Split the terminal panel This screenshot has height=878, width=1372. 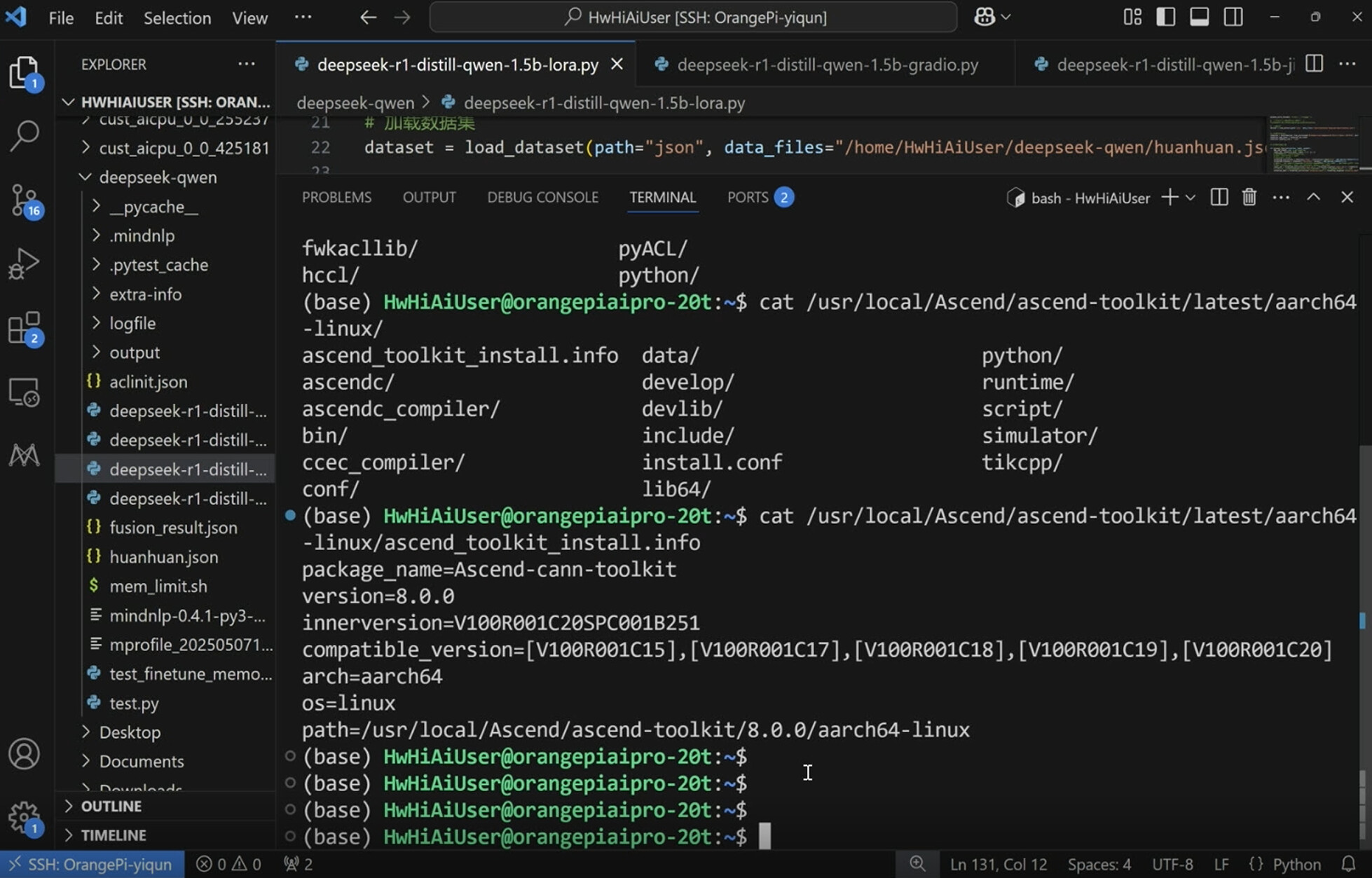click(x=1219, y=198)
